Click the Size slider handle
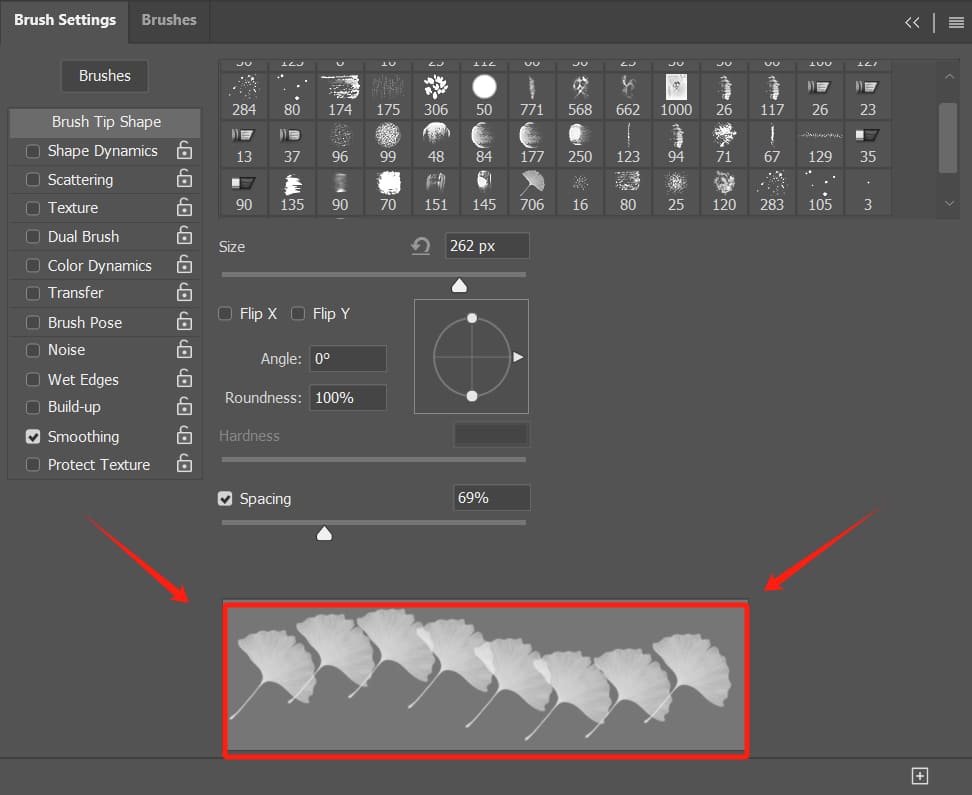 coord(459,286)
